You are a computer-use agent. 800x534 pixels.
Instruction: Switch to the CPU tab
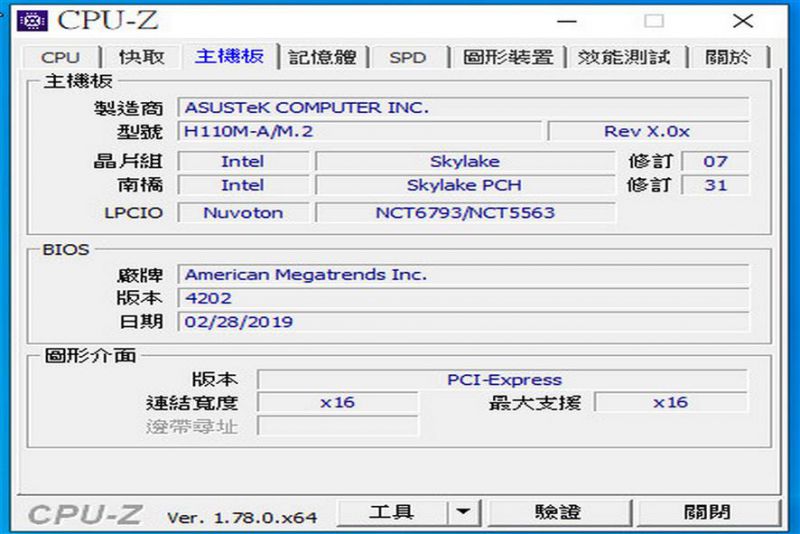[x=60, y=57]
